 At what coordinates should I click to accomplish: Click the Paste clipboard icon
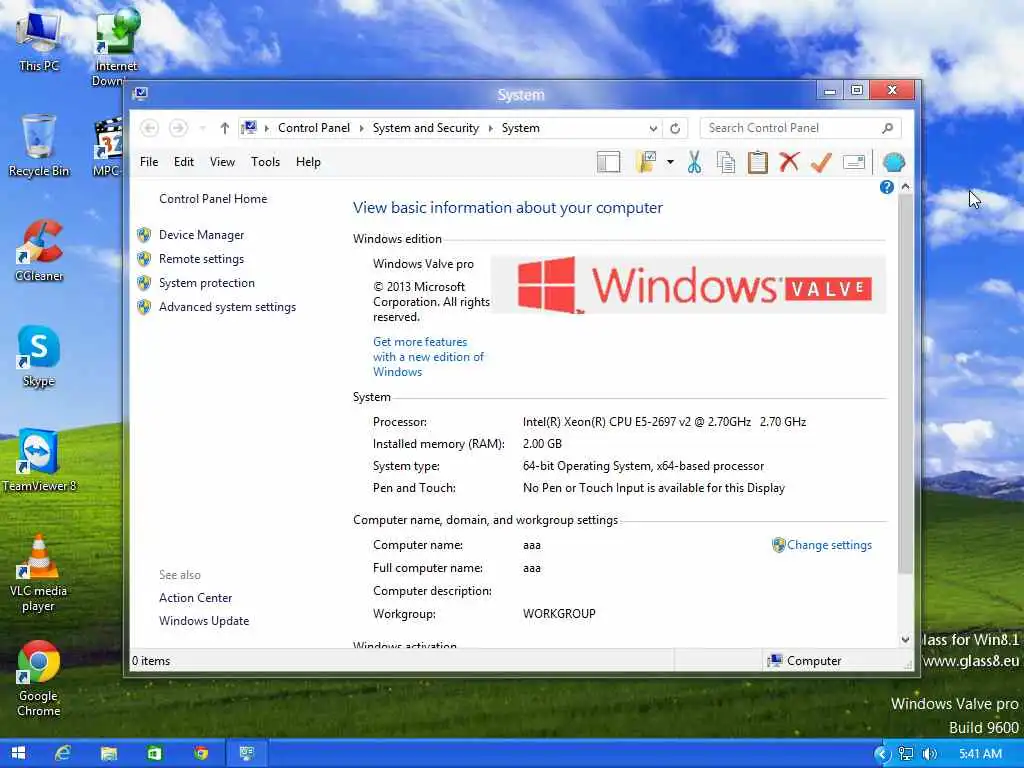click(758, 162)
